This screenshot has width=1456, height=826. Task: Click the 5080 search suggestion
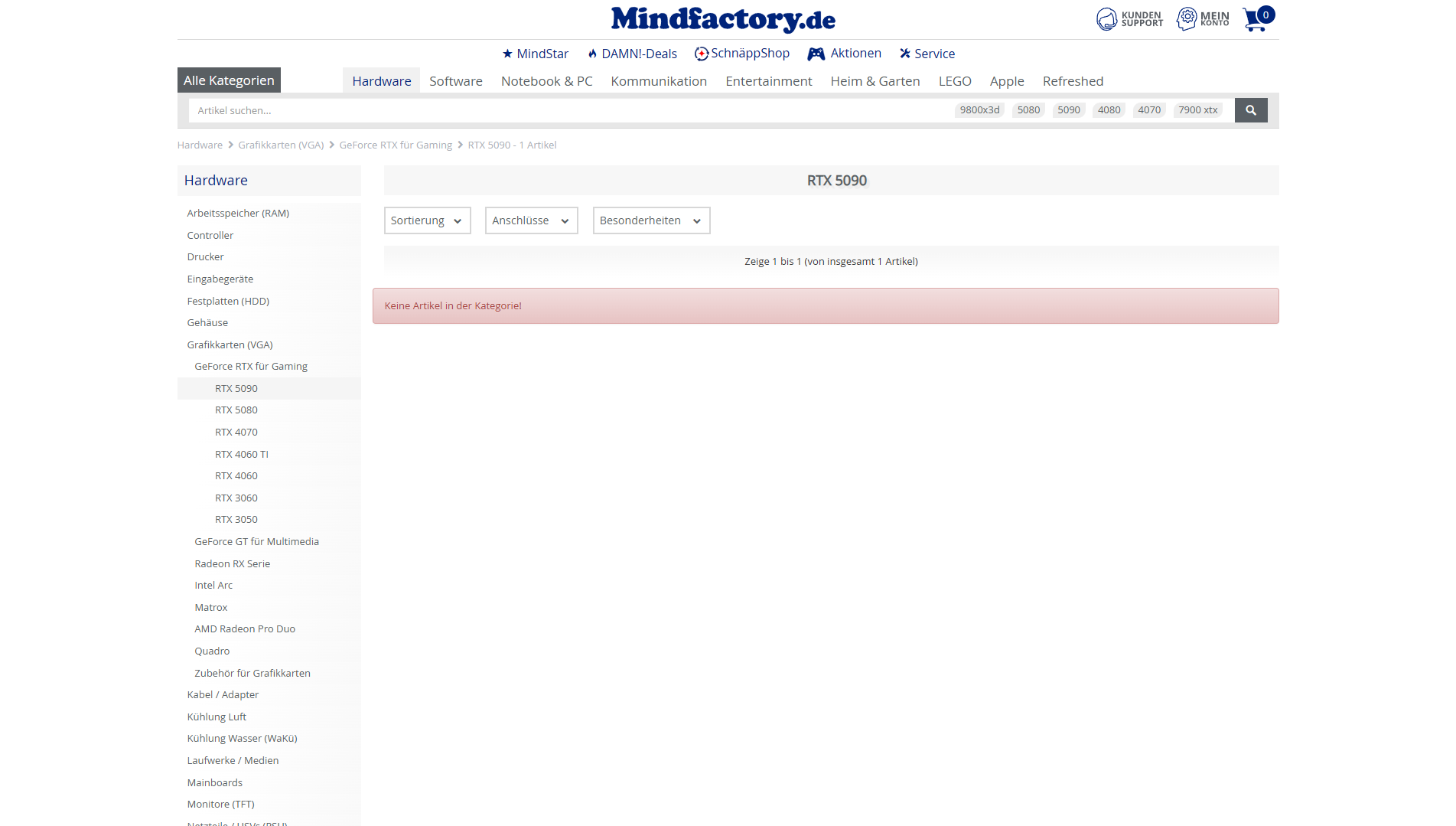click(x=1028, y=110)
